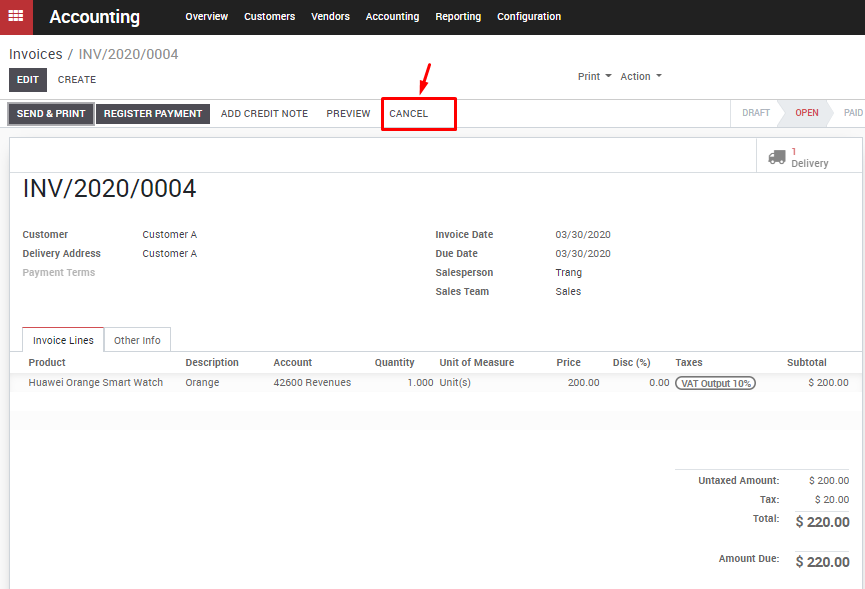The height and width of the screenshot is (589, 865).
Task: Click the PREVIEW button
Action: pos(348,114)
